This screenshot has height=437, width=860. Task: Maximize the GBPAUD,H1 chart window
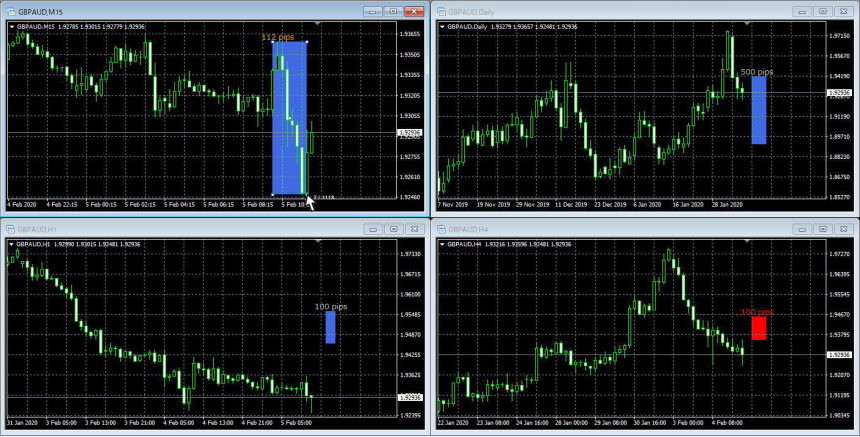pyautogui.click(x=393, y=229)
